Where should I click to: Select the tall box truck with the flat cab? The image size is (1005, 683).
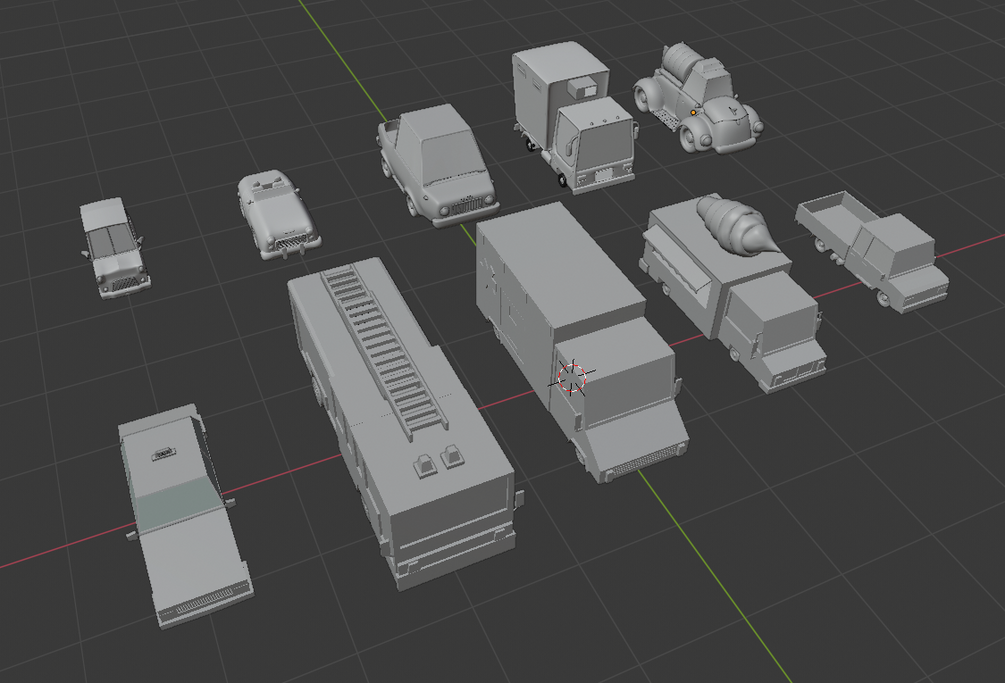[574, 117]
